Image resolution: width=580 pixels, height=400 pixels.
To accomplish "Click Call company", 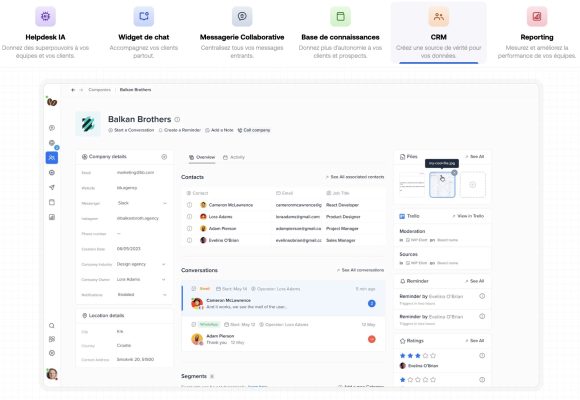I will [x=254, y=130].
